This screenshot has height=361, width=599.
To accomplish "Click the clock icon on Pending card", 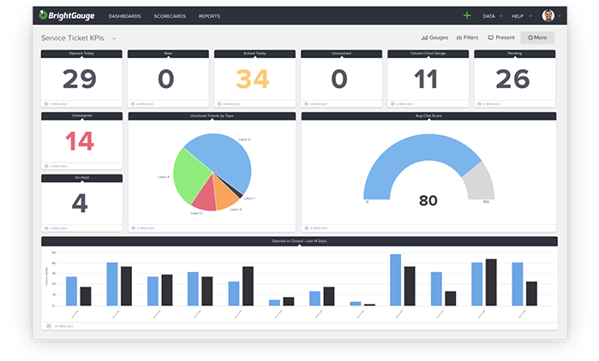I will click(x=479, y=104).
